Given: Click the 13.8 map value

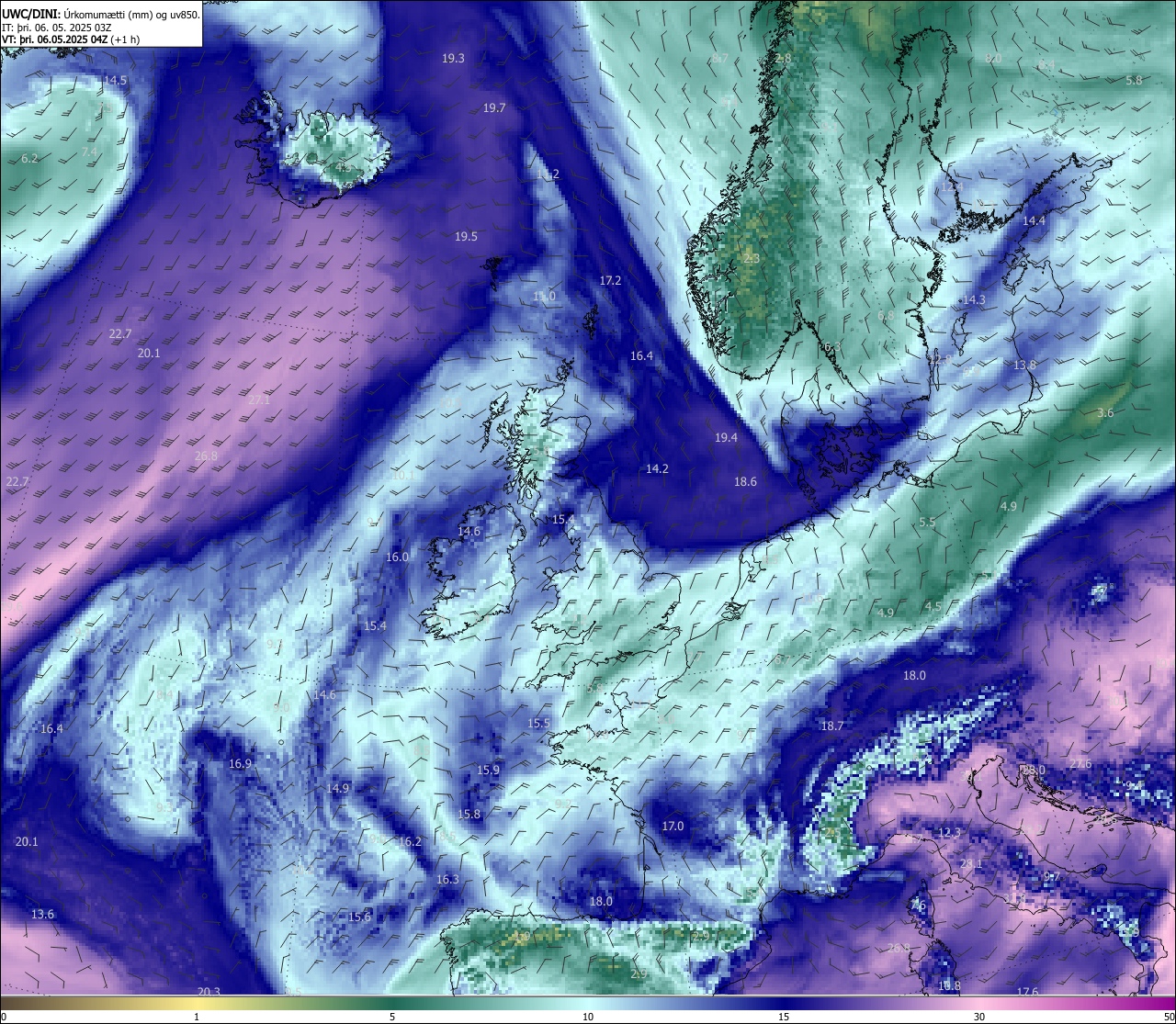Looking at the screenshot, I should [x=1024, y=366].
